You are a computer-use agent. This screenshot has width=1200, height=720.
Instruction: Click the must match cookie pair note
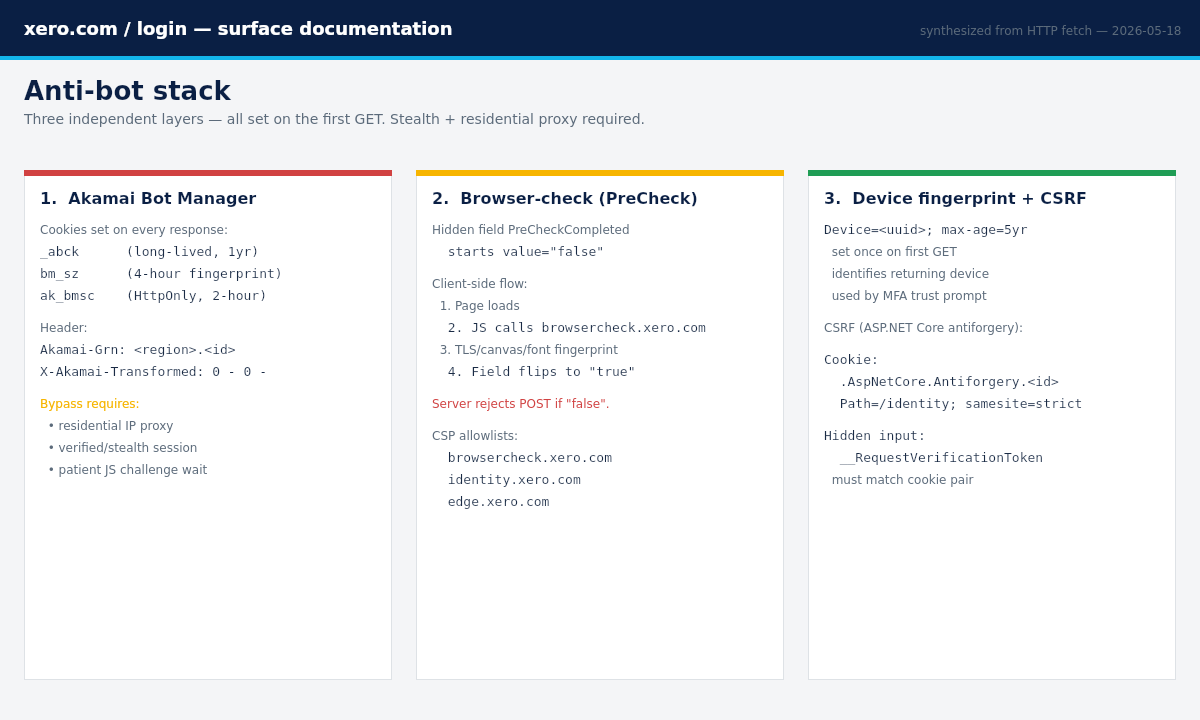coord(902,480)
